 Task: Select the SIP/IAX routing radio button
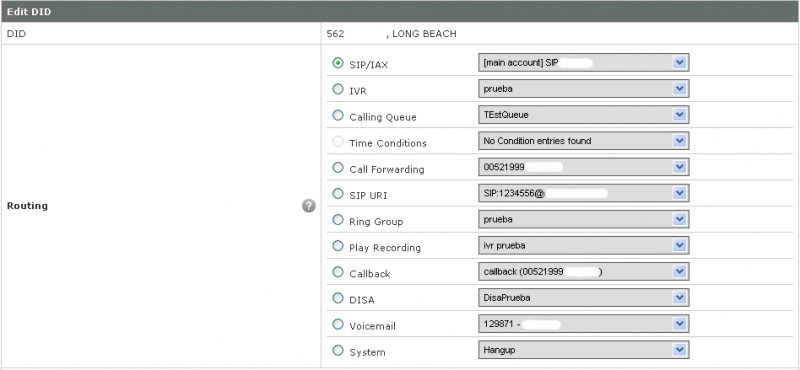(338, 63)
